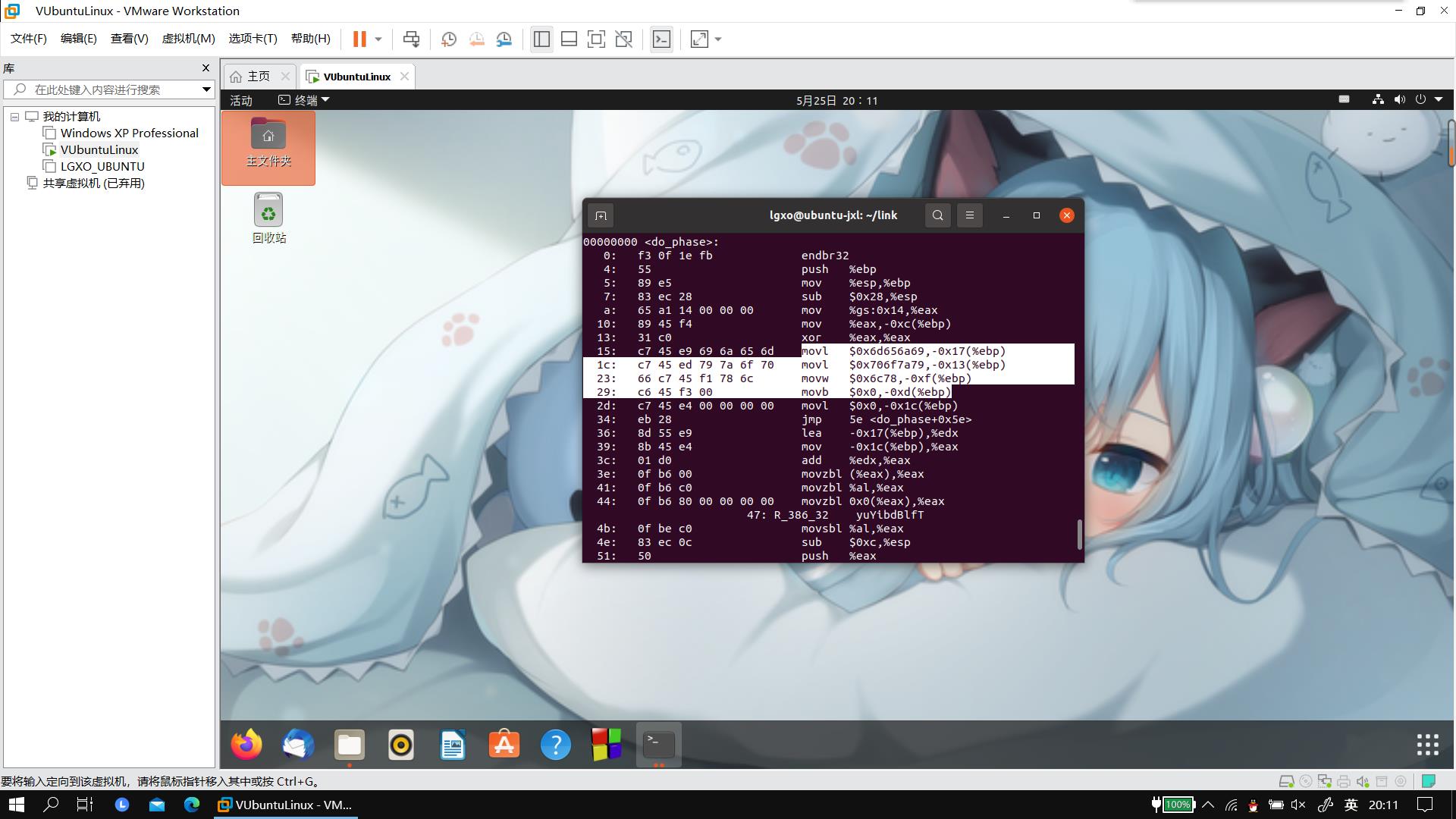1456x819 pixels.
Task: Click the VMware message log note icon
Action: point(1429,781)
